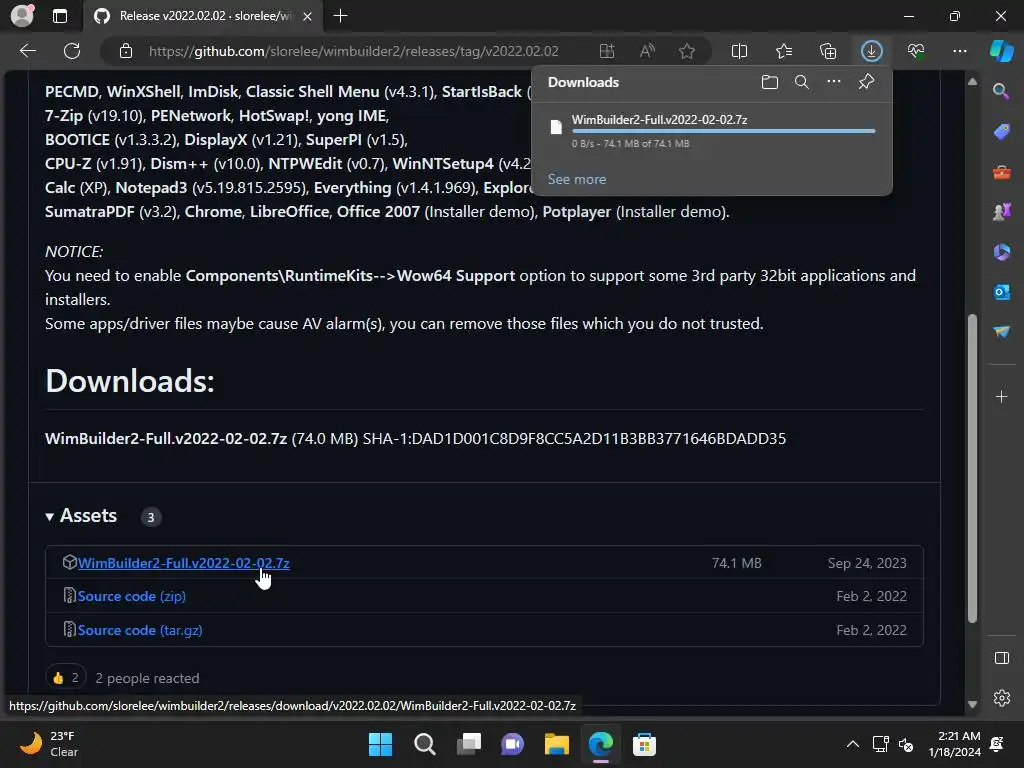Open taskbar Search
The width and height of the screenshot is (1024, 768).
[x=424, y=744]
